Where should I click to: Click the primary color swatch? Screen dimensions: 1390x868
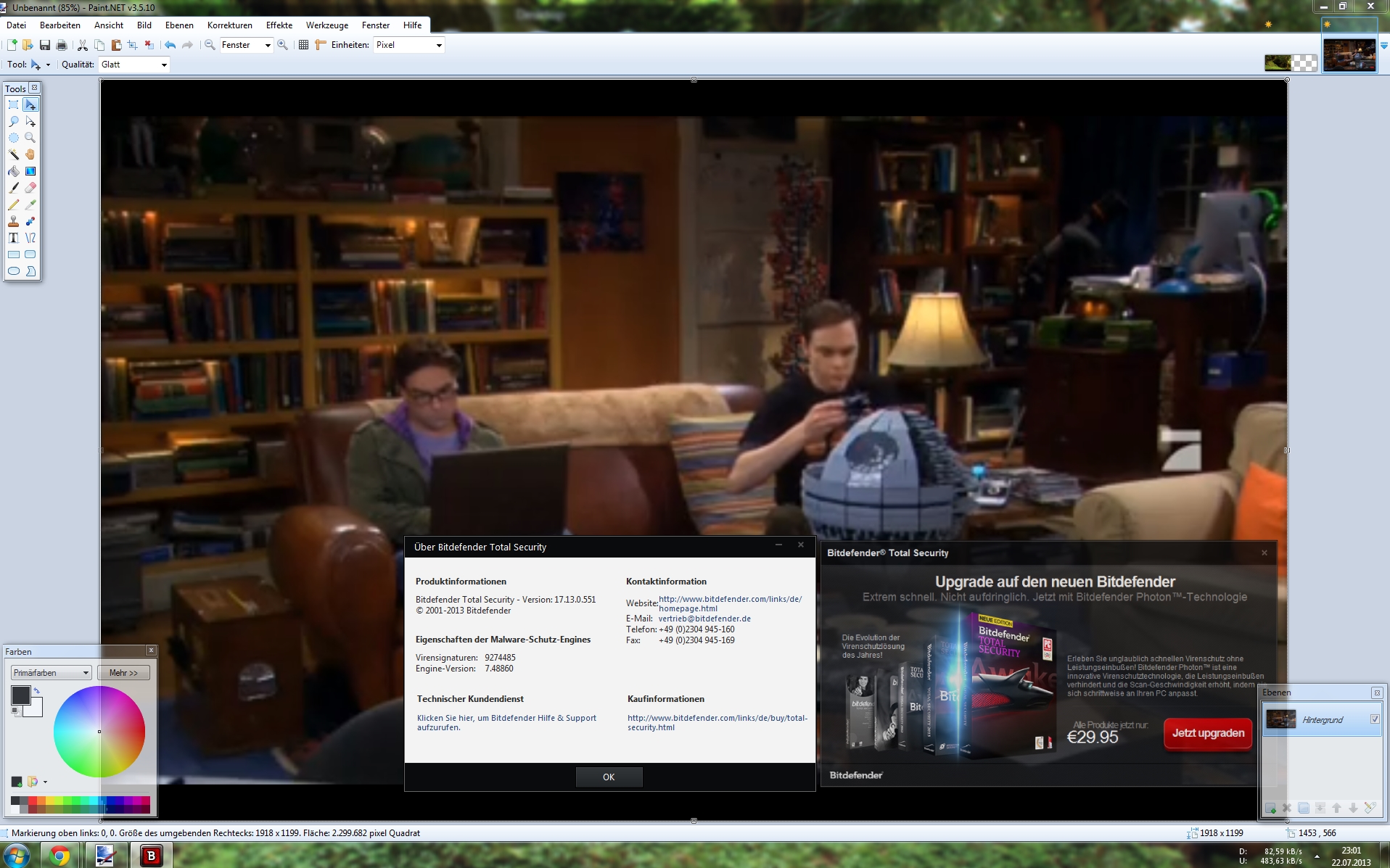click(20, 695)
